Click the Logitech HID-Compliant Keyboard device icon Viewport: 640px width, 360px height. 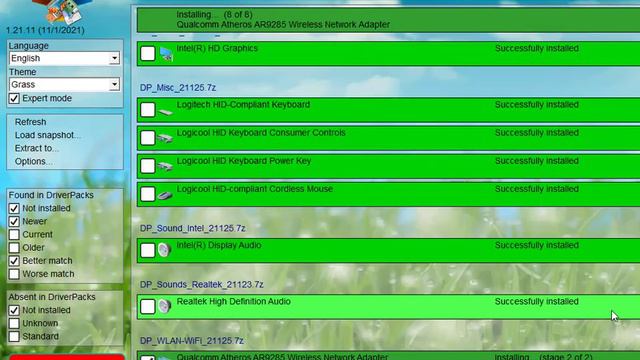click(165, 111)
